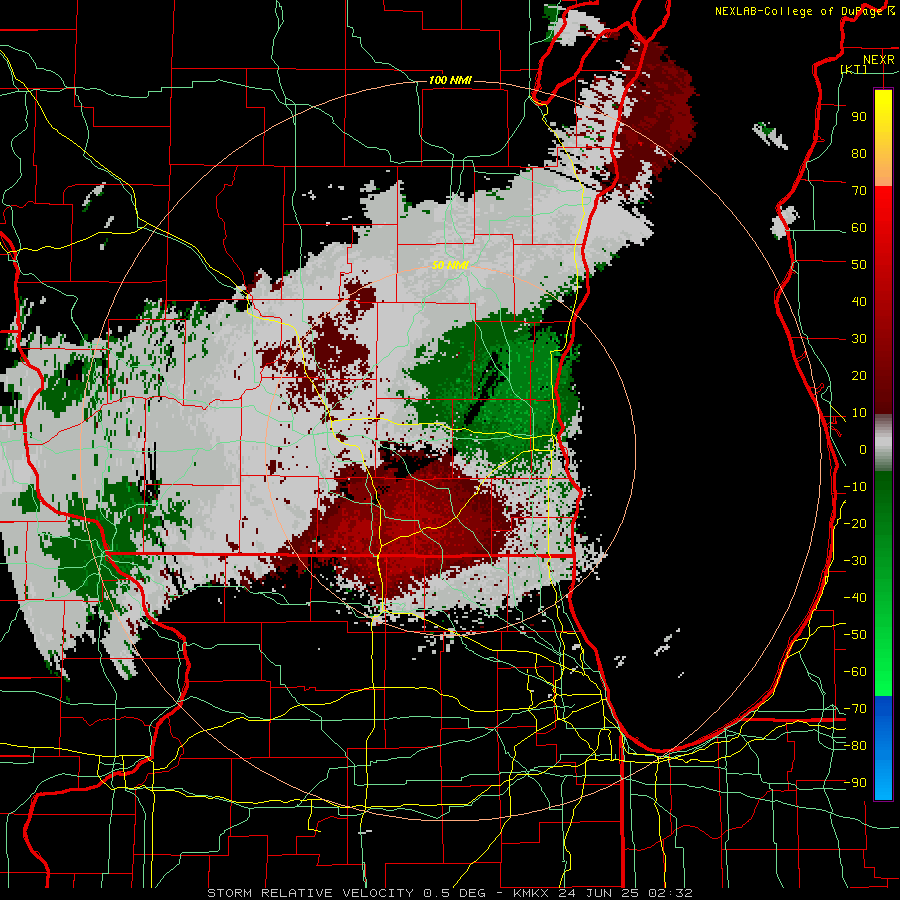Select the 20 value on velocity scale
This screenshot has height=900, width=900.
[859, 375]
